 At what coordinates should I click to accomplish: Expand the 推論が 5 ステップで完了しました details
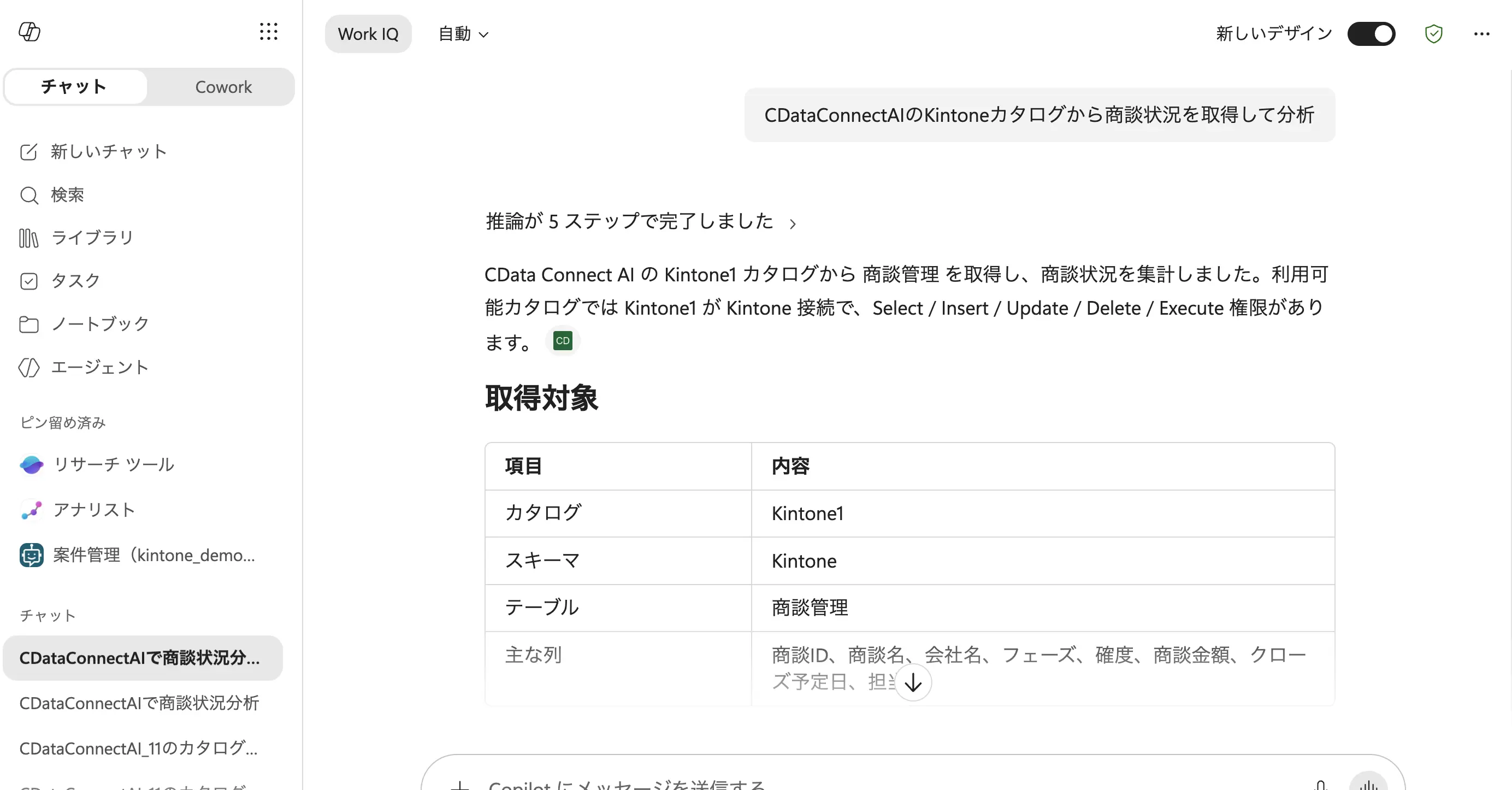(x=641, y=222)
